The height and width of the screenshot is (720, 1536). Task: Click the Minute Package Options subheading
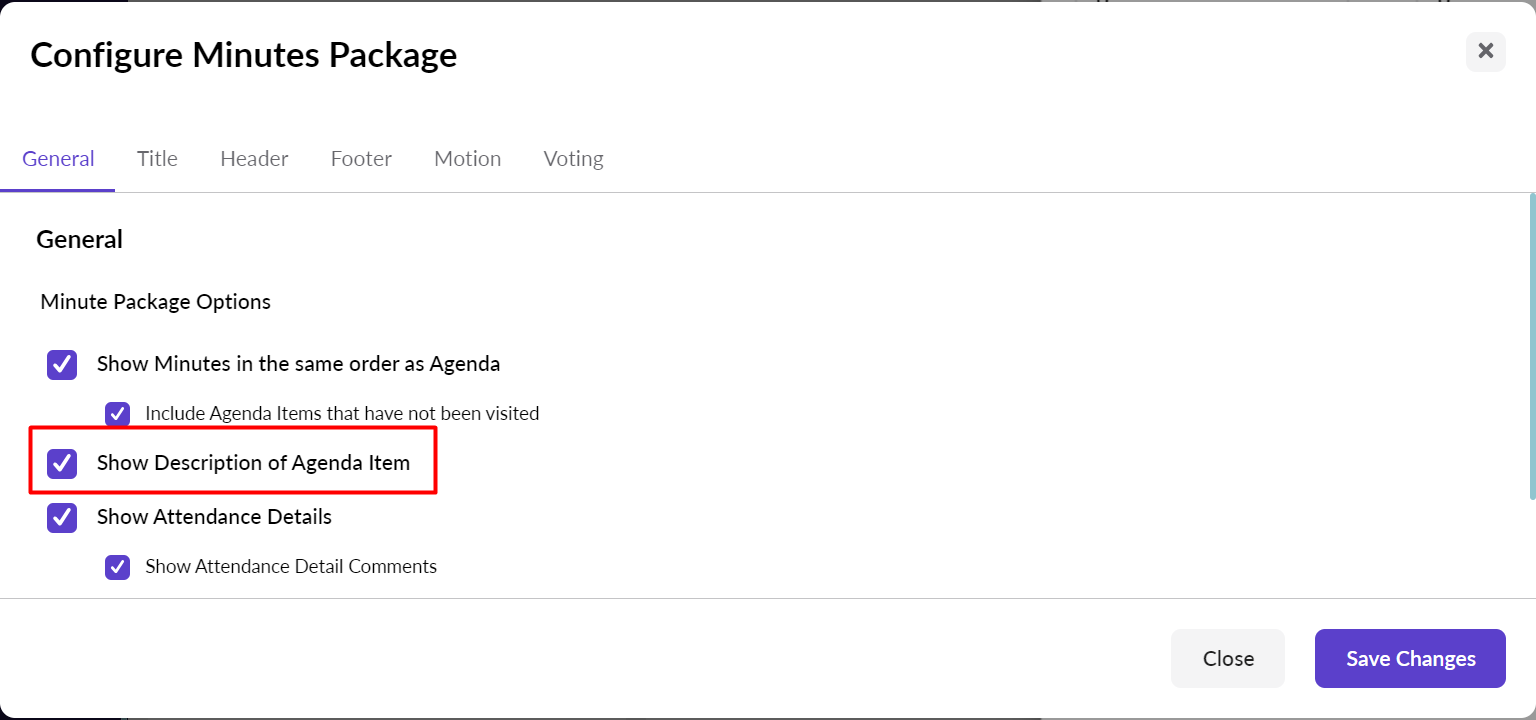click(x=155, y=302)
